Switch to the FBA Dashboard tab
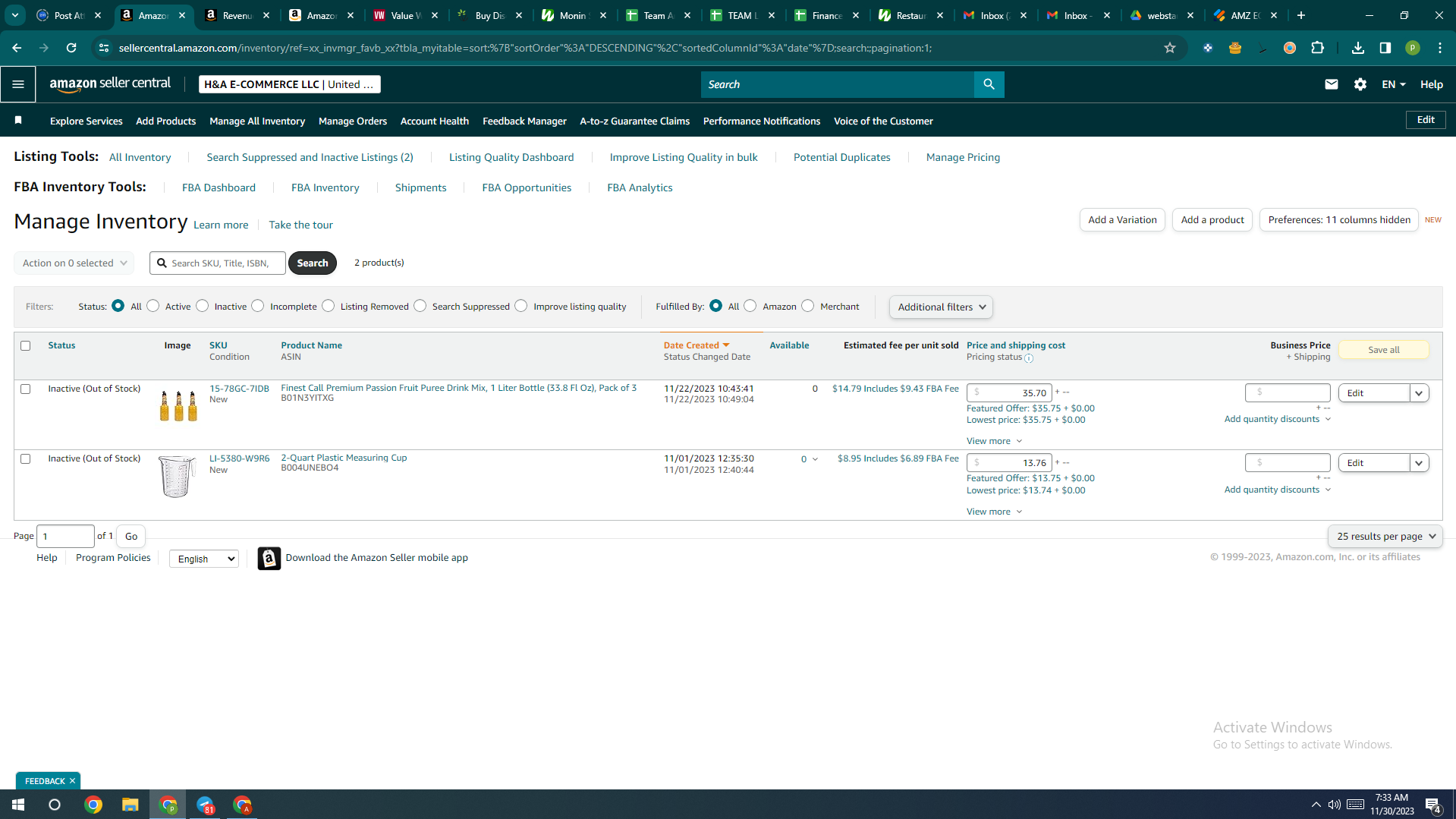 click(219, 187)
